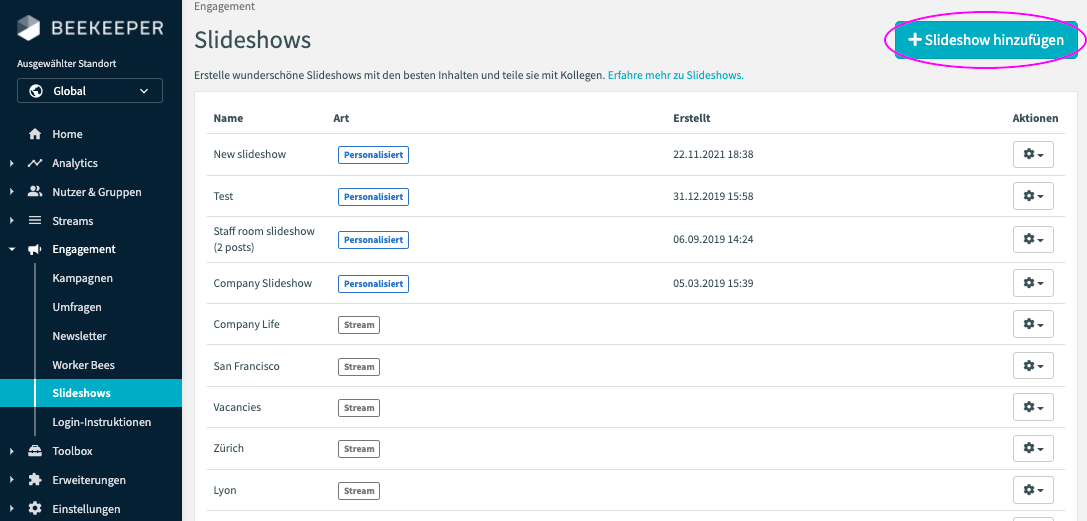Click the Home house icon
Screen dimensions: 1087x521
tap(35, 134)
